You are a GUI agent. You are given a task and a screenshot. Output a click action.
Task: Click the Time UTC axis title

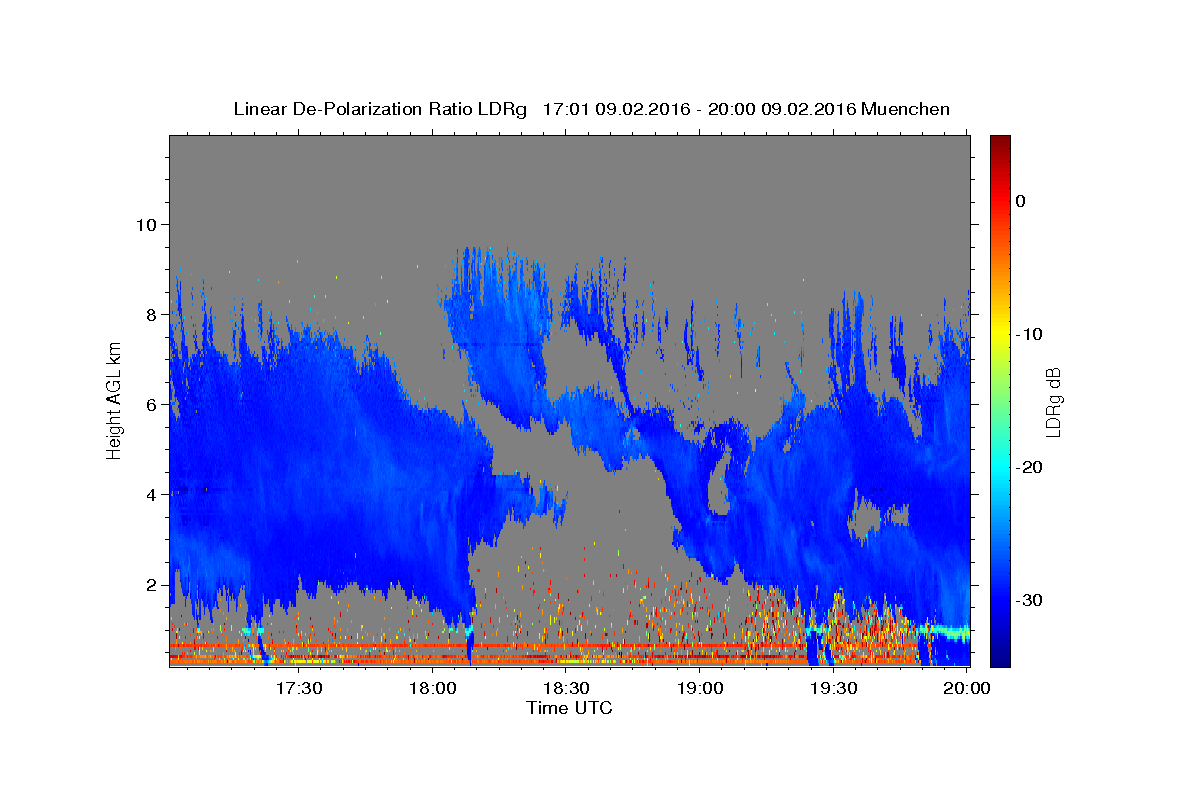pos(569,708)
